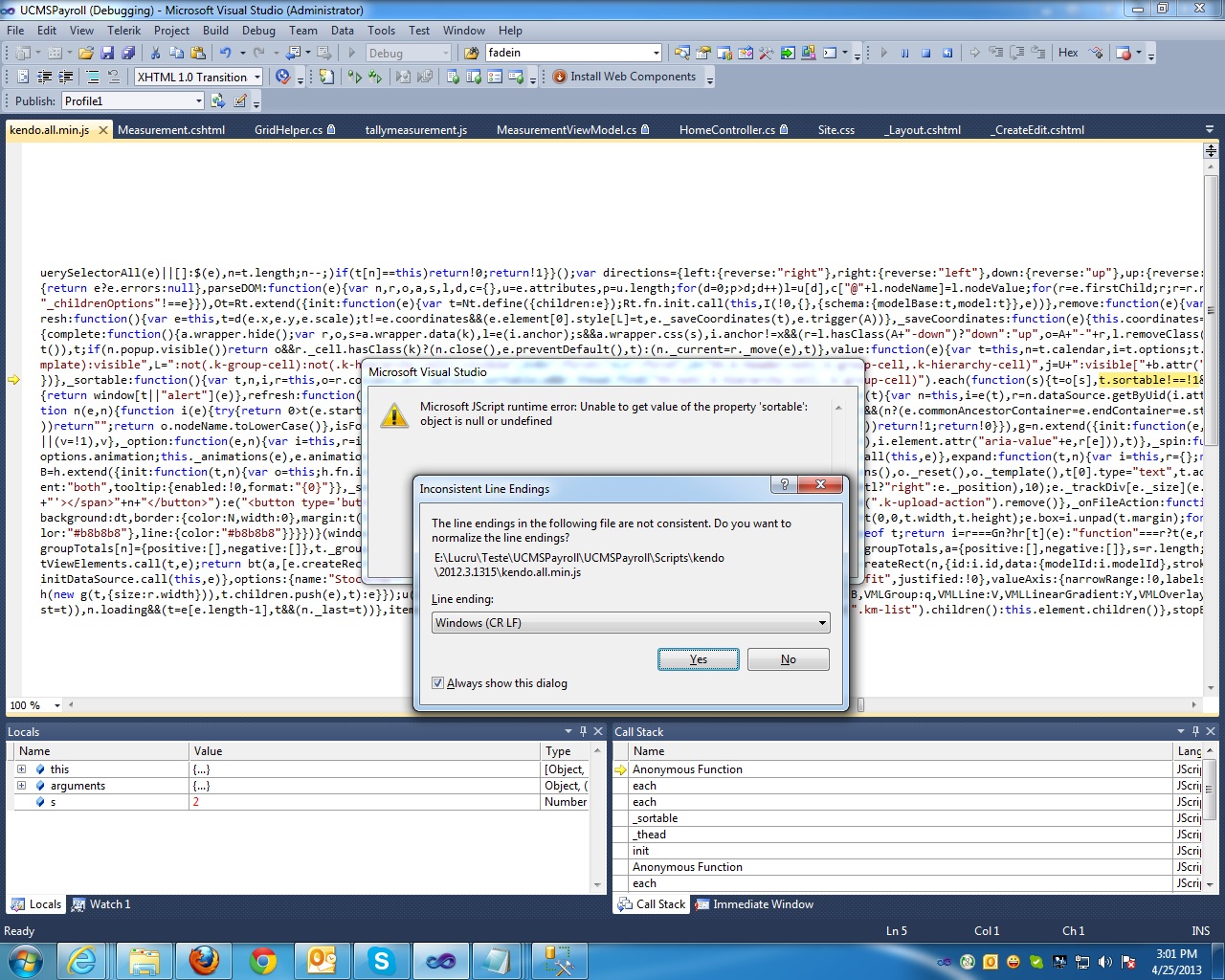Click the Solution Explorer toolbar icon

point(681,54)
